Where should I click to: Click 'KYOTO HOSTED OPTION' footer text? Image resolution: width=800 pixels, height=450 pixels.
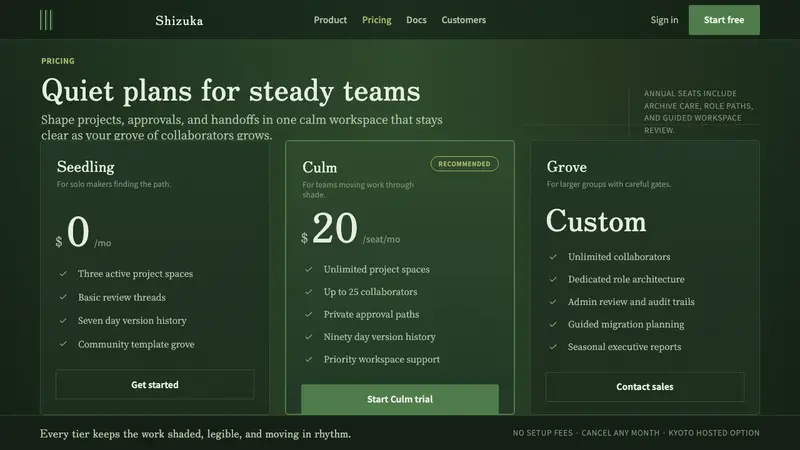click(x=714, y=433)
